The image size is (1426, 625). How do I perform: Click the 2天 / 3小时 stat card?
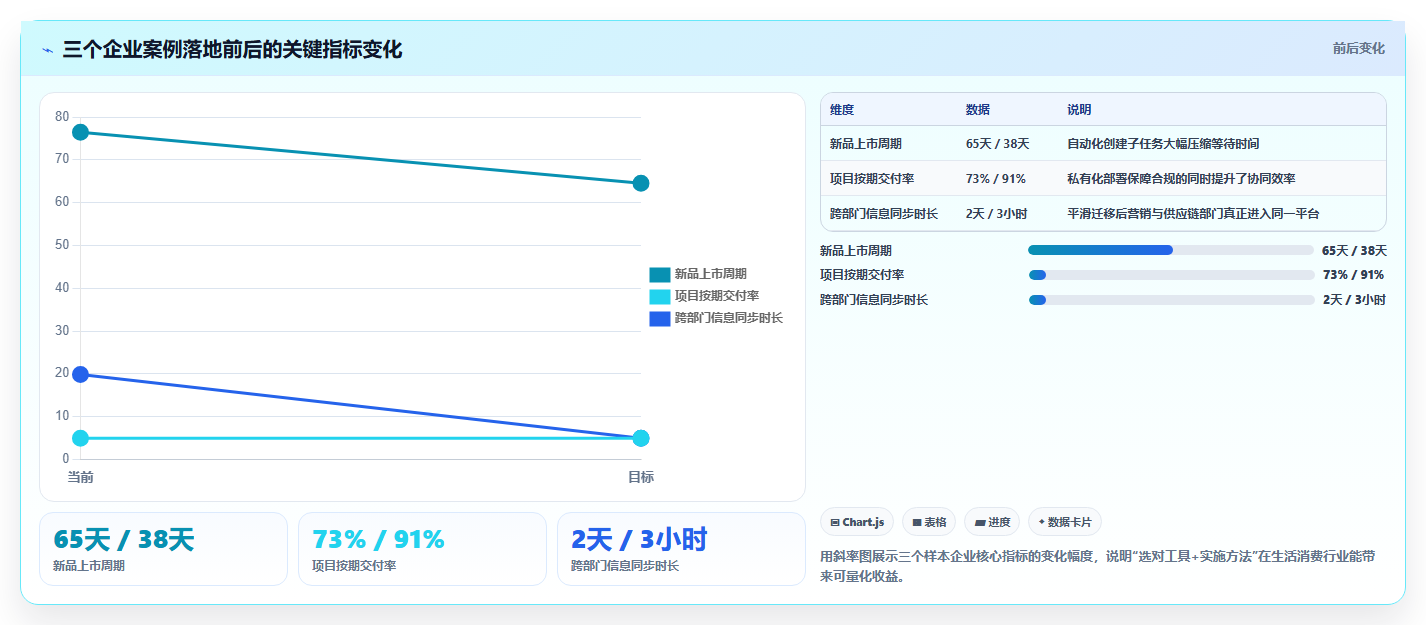(x=681, y=549)
